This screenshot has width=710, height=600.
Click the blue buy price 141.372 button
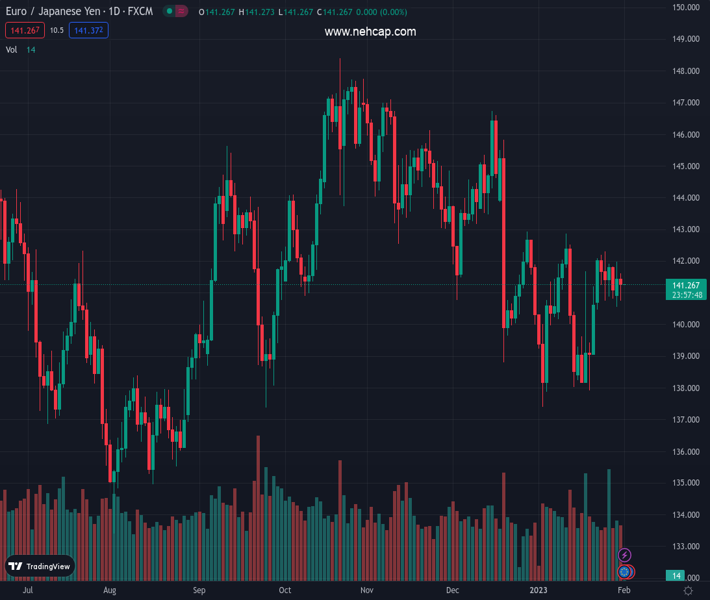[x=90, y=31]
